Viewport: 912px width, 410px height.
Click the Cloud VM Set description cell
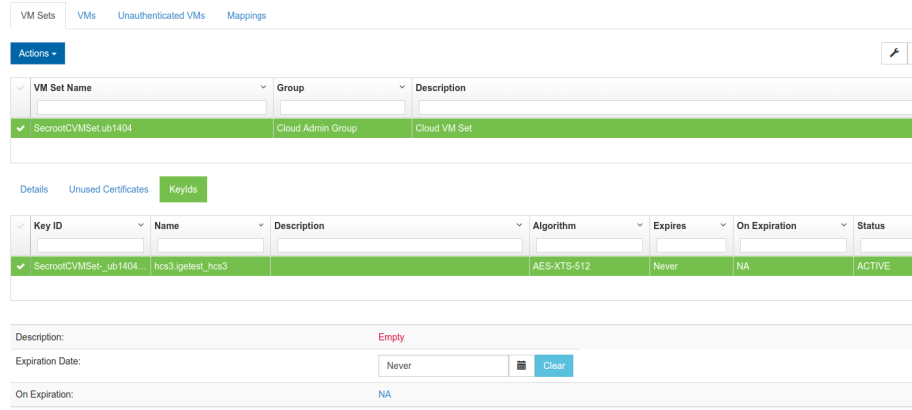coord(662,129)
